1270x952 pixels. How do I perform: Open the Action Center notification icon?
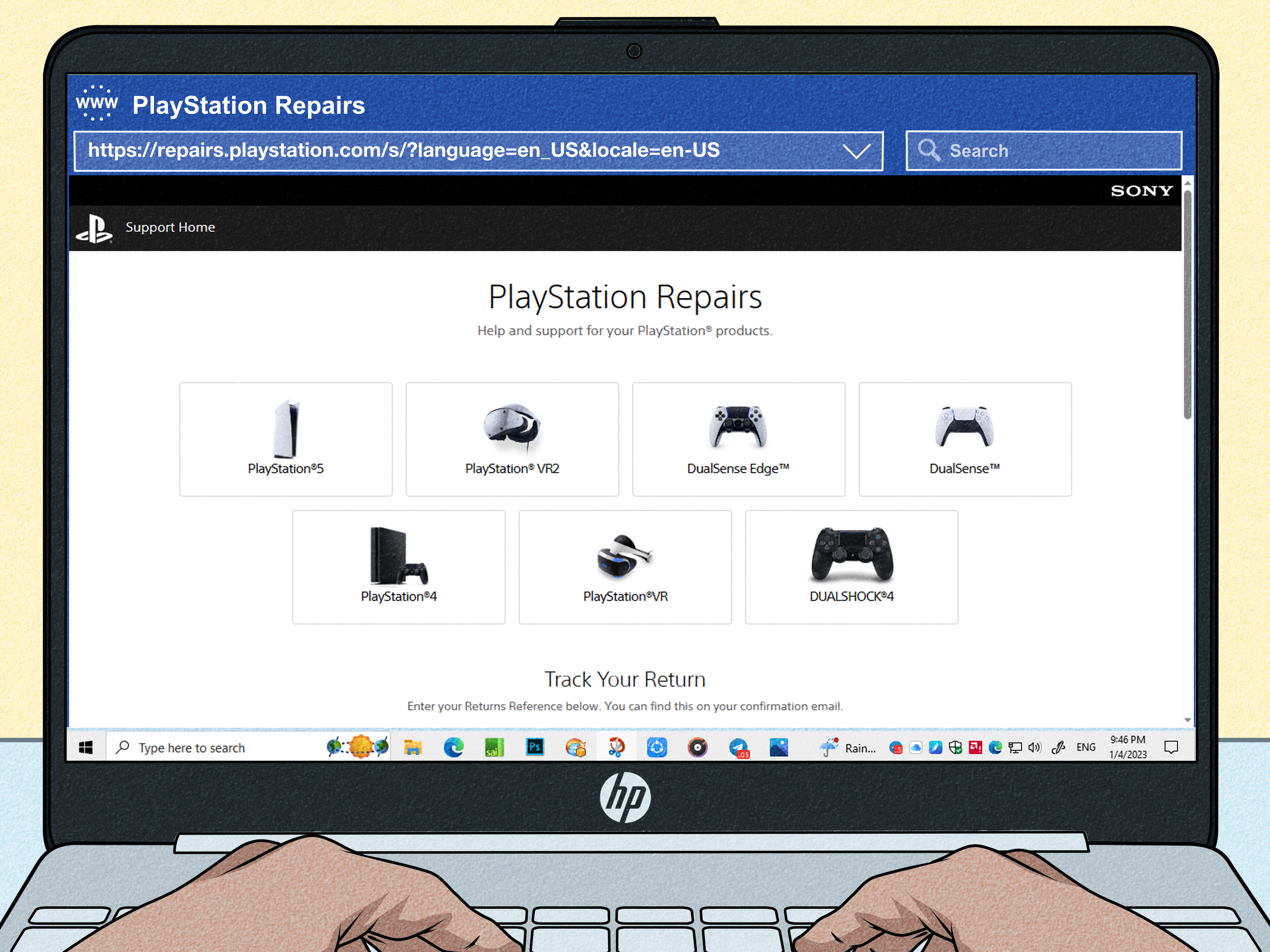click(1171, 747)
